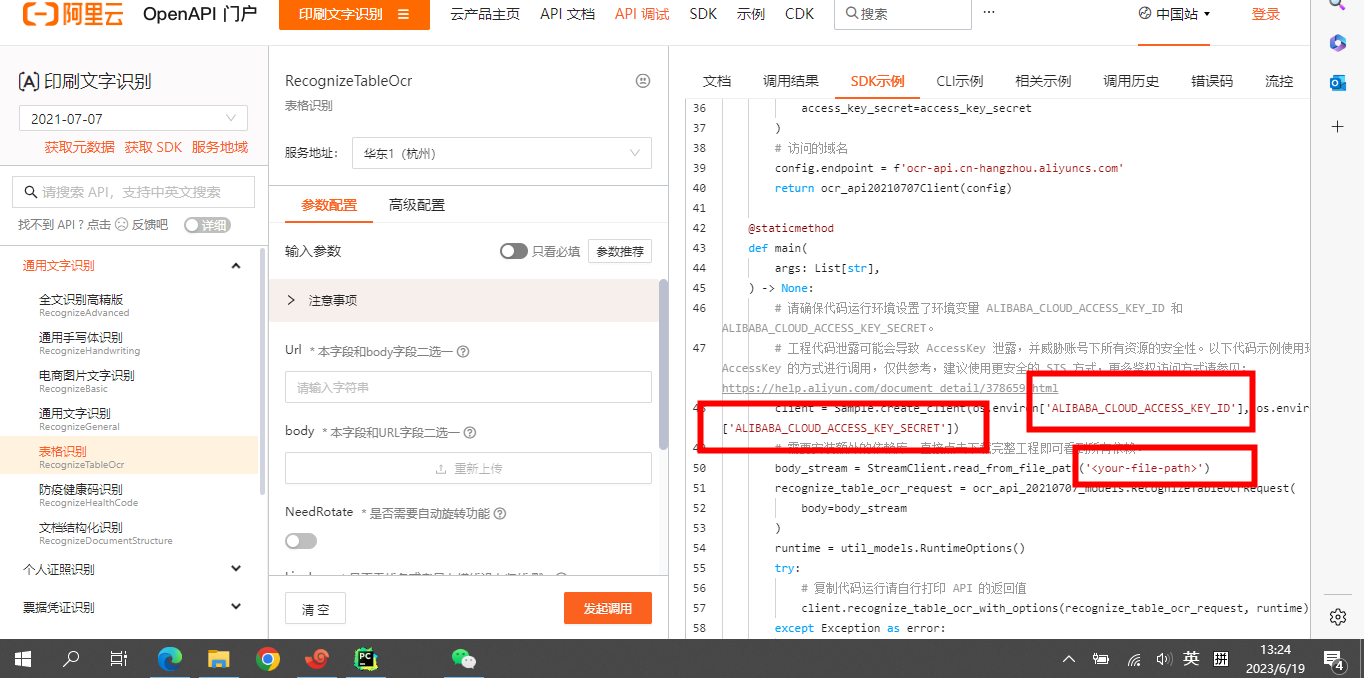1364x678 pixels.
Task: Toggle the 详细 switch
Action: 207,225
